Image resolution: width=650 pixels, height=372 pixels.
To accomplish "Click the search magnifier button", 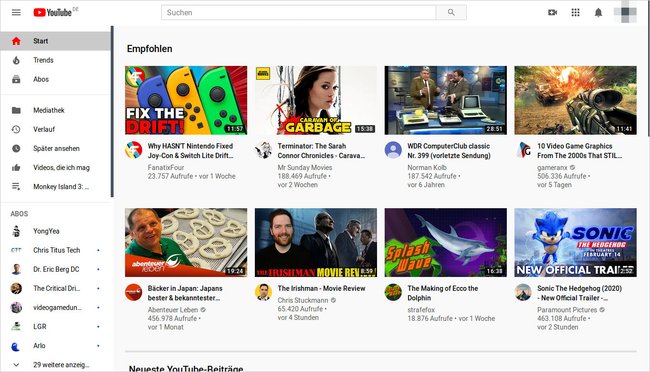I will 451,12.
